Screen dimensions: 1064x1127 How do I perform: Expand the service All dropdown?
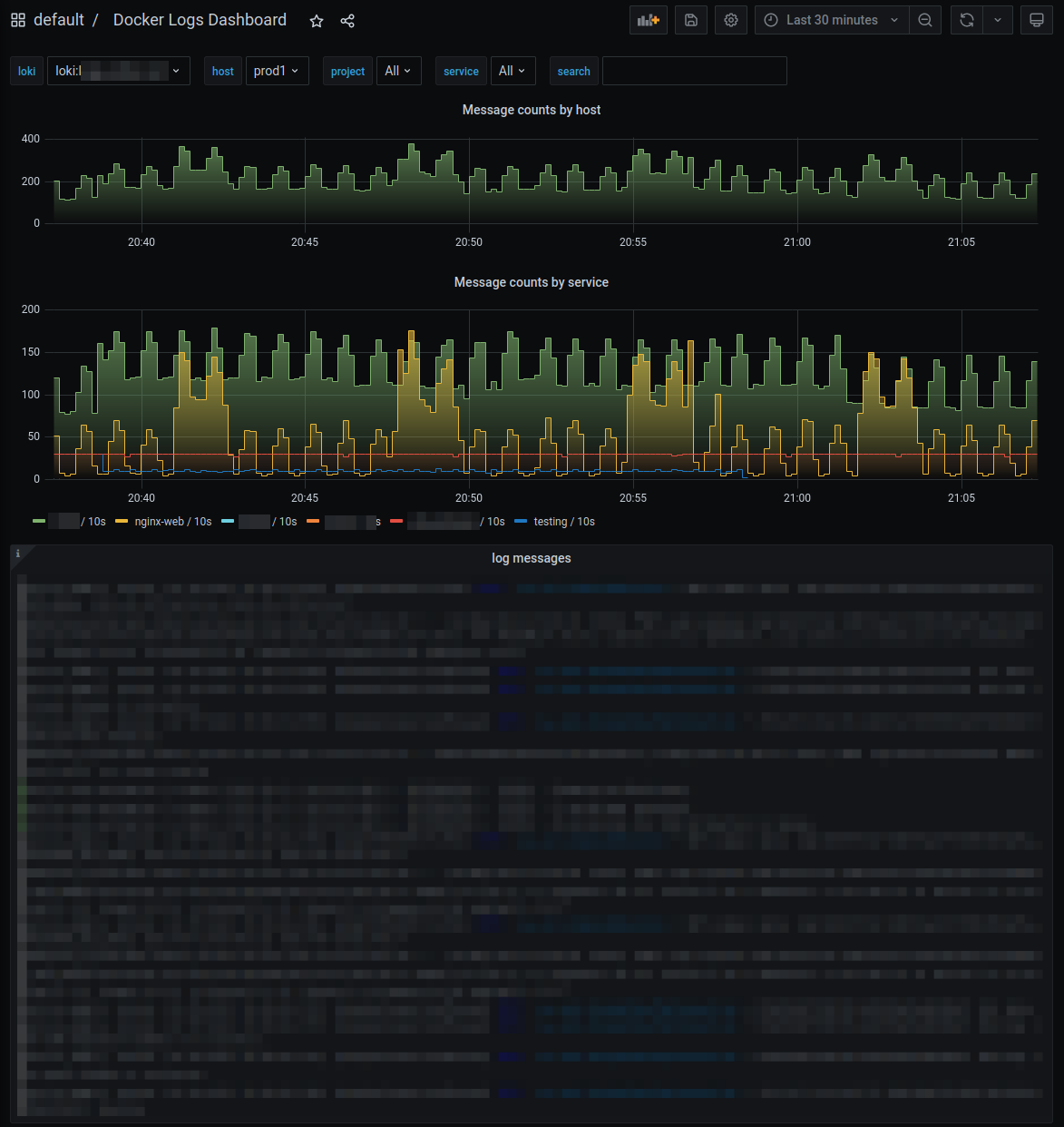click(x=512, y=70)
